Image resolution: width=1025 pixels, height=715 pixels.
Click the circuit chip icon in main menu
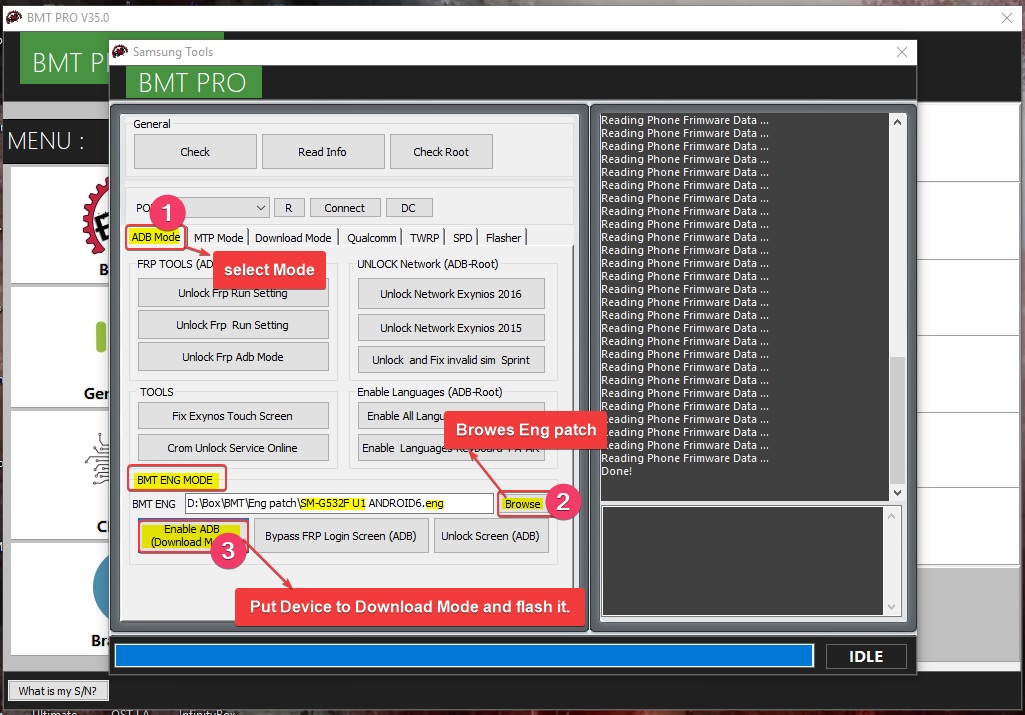click(98, 459)
